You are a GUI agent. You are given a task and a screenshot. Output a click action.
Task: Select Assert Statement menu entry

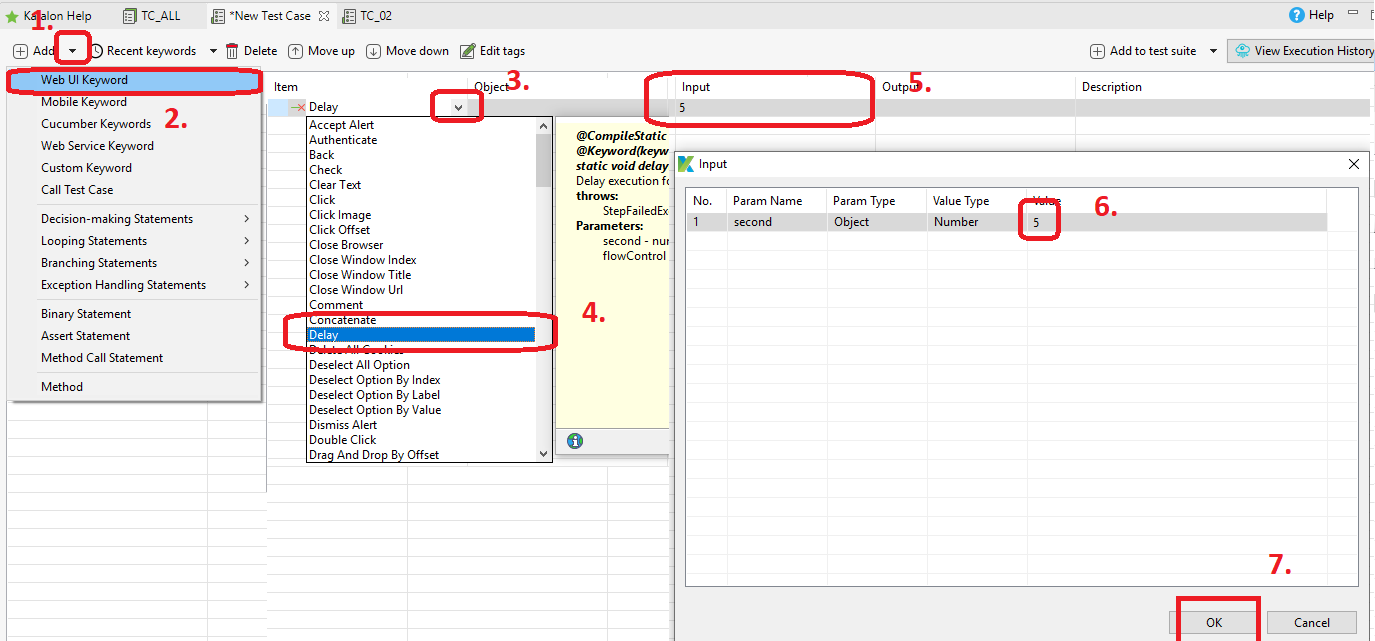135,336
